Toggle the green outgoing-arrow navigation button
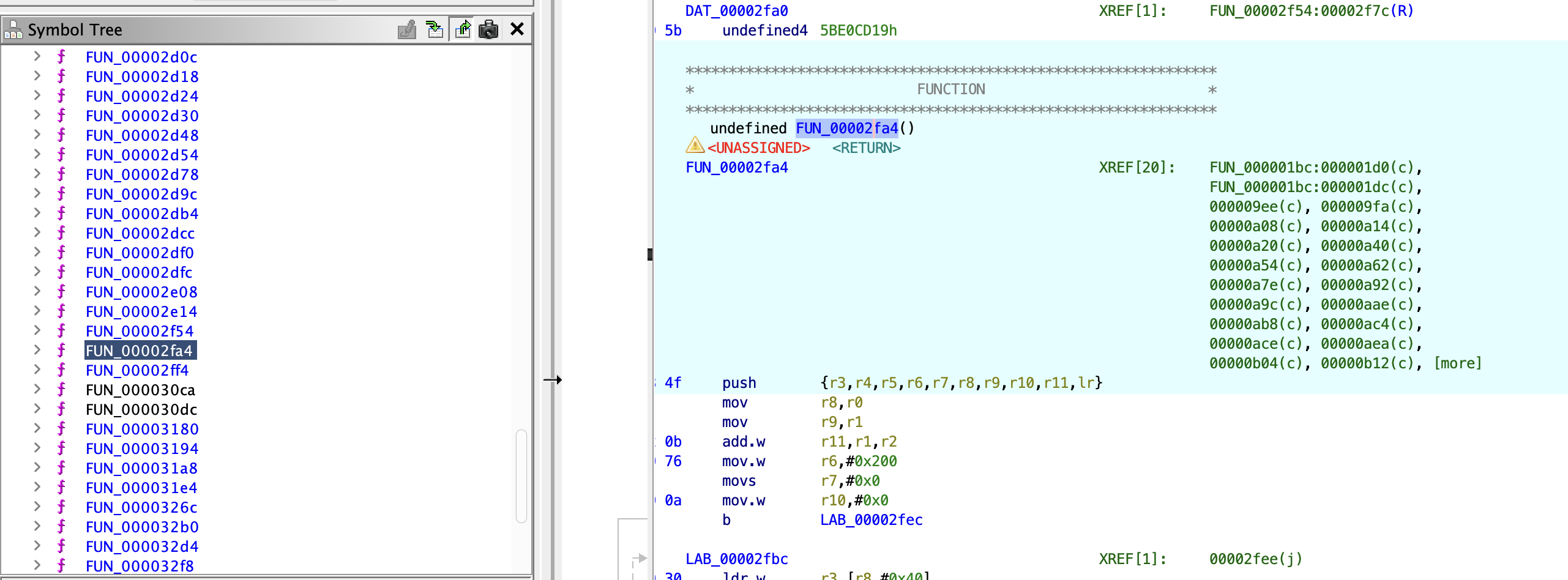This screenshot has height=580, width=1568. [x=463, y=29]
